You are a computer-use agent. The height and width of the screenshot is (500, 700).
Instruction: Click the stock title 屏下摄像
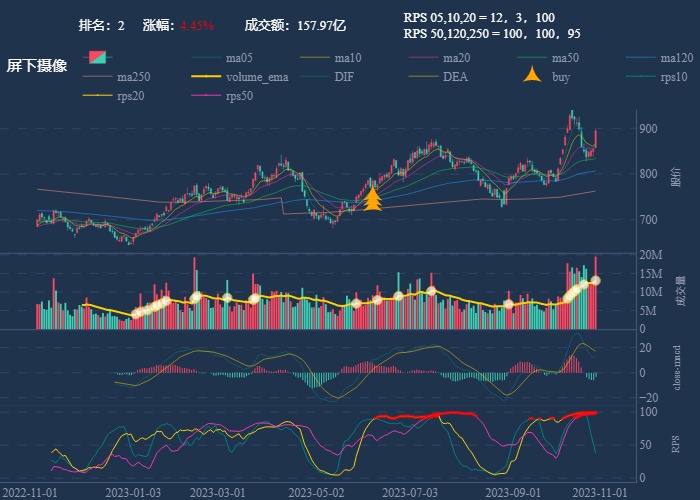coord(37,66)
